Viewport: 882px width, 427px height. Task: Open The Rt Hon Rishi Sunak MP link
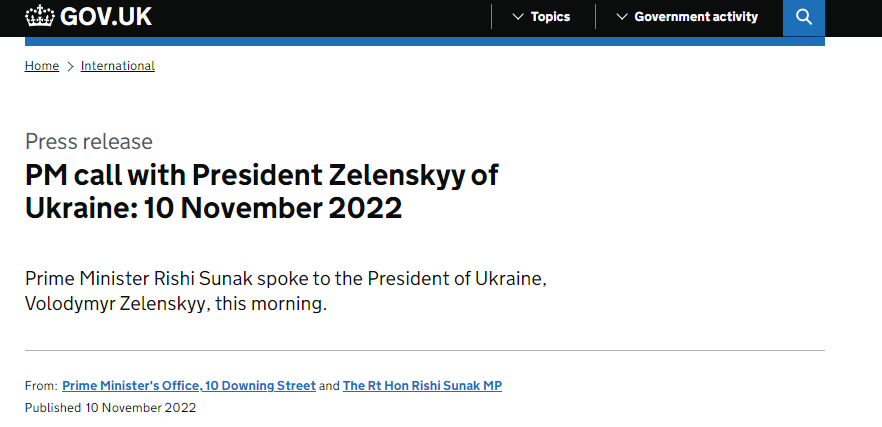tap(422, 385)
